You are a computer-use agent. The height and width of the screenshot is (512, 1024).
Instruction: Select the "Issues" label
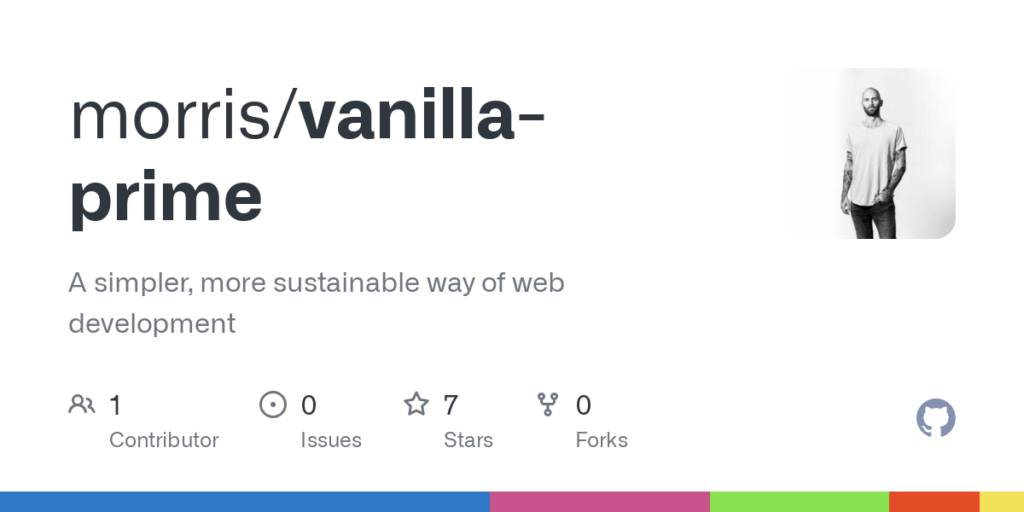click(x=331, y=440)
